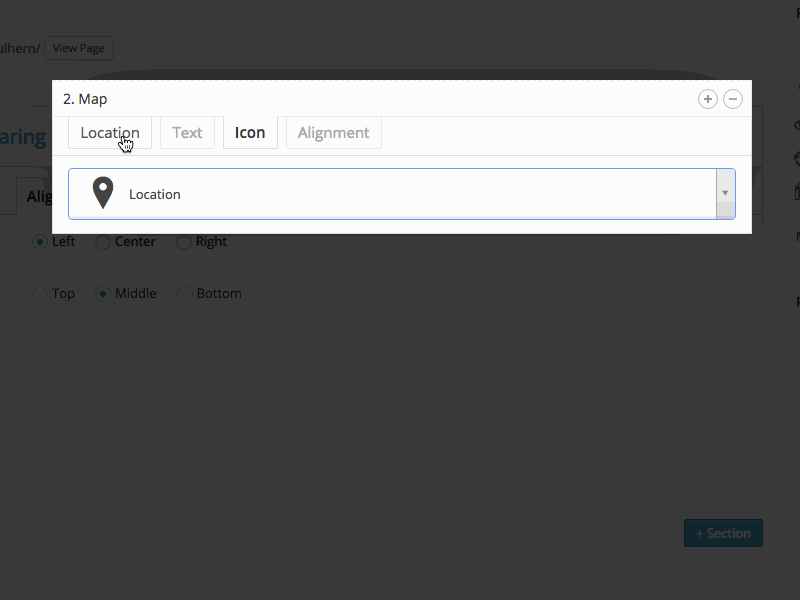Select the Middle vertical radio button
The height and width of the screenshot is (600, 800).
pyautogui.click(x=103, y=294)
